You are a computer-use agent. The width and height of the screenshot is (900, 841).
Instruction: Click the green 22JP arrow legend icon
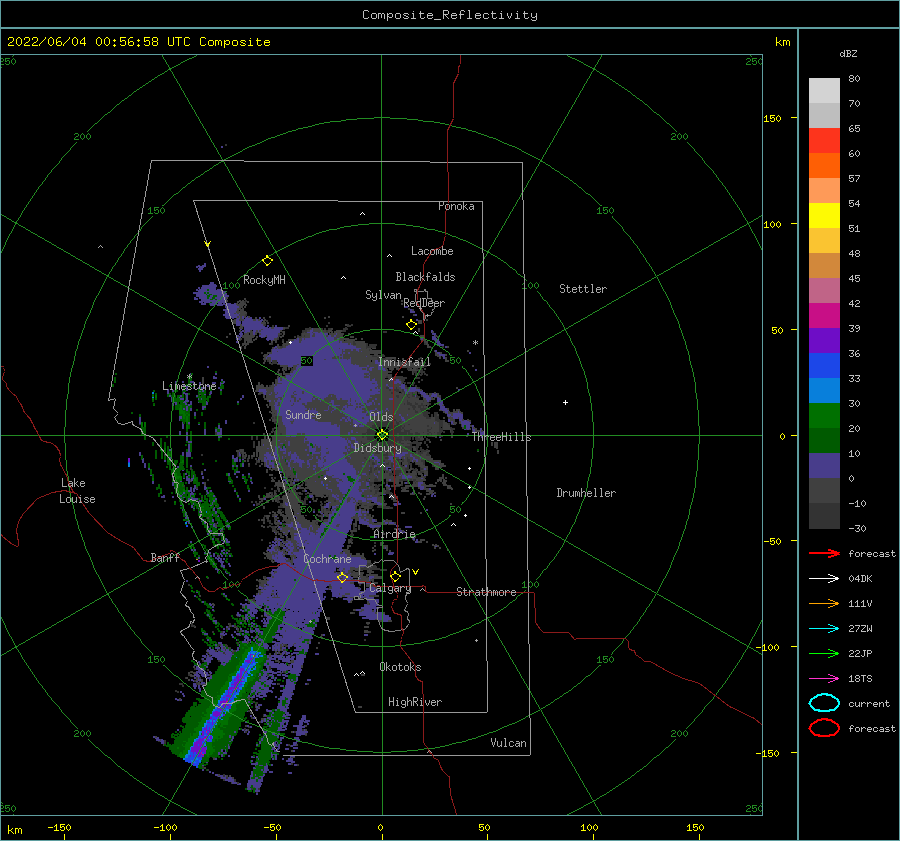pyautogui.click(x=824, y=653)
